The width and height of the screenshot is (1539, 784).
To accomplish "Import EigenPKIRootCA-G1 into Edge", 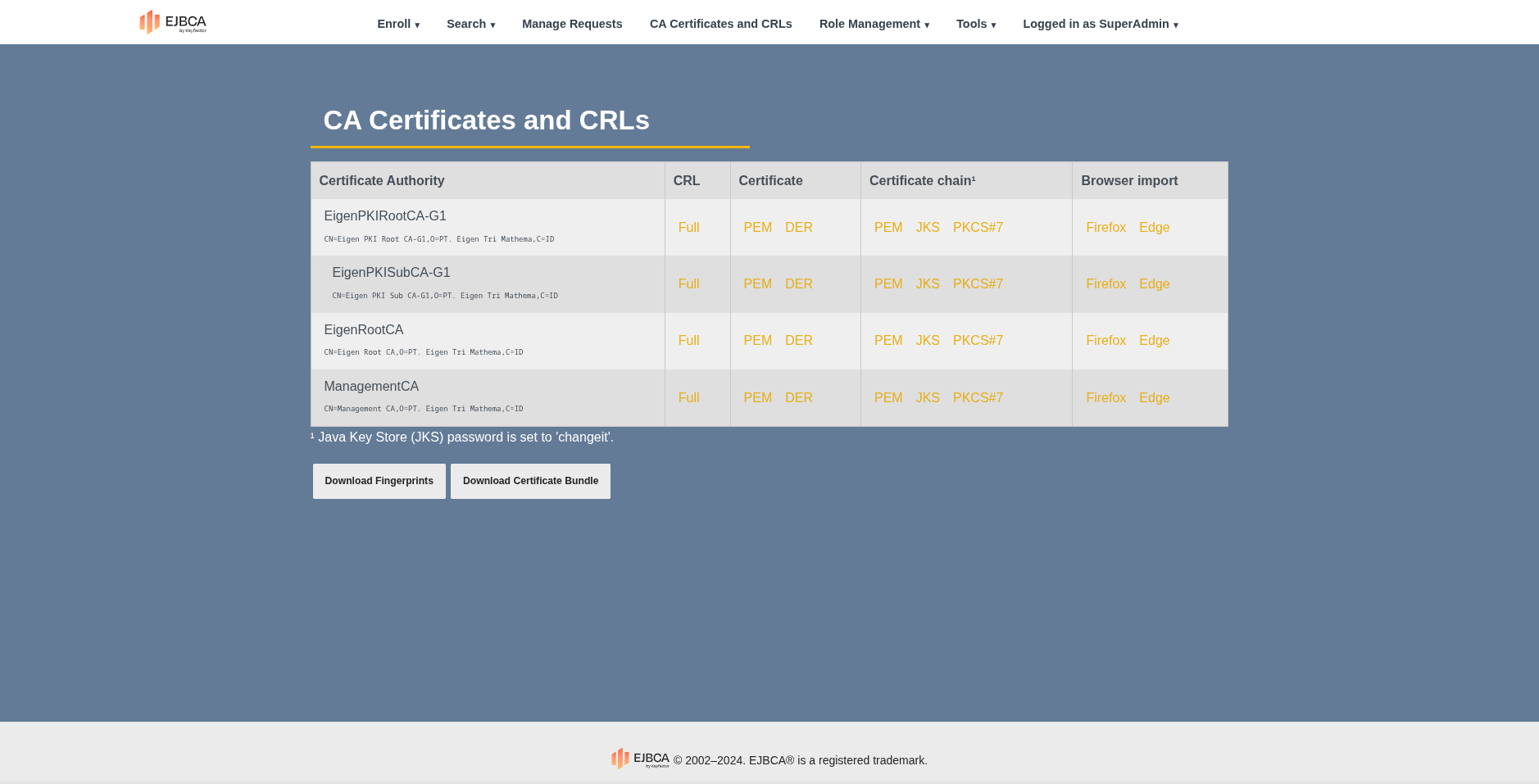I will coord(1154,228).
